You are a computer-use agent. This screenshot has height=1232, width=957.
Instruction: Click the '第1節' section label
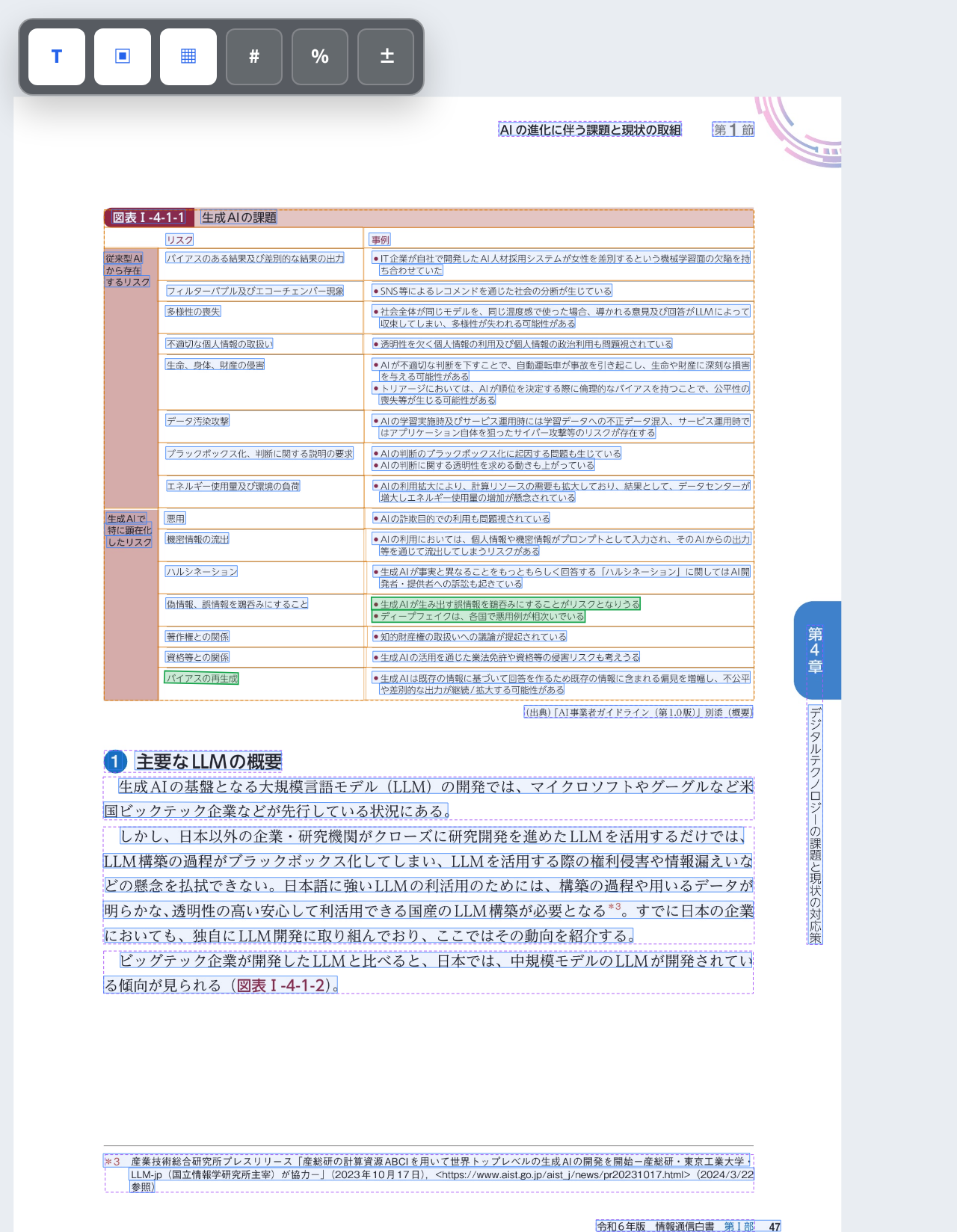coord(733,130)
